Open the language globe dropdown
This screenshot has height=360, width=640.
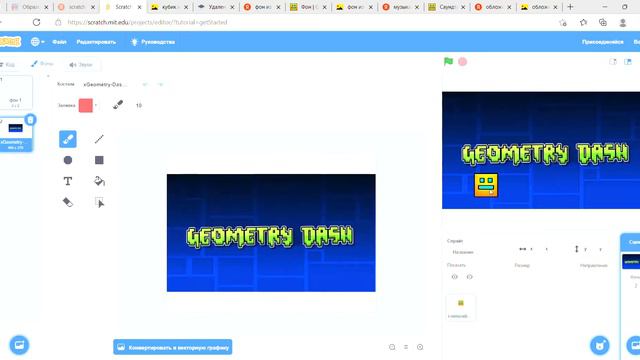pos(38,42)
